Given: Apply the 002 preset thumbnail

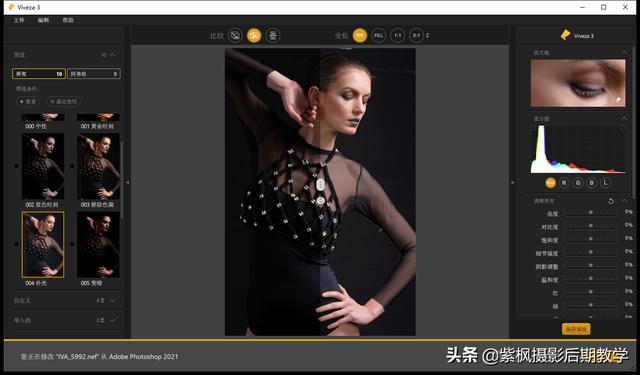Looking at the screenshot, I should pos(43,166).
